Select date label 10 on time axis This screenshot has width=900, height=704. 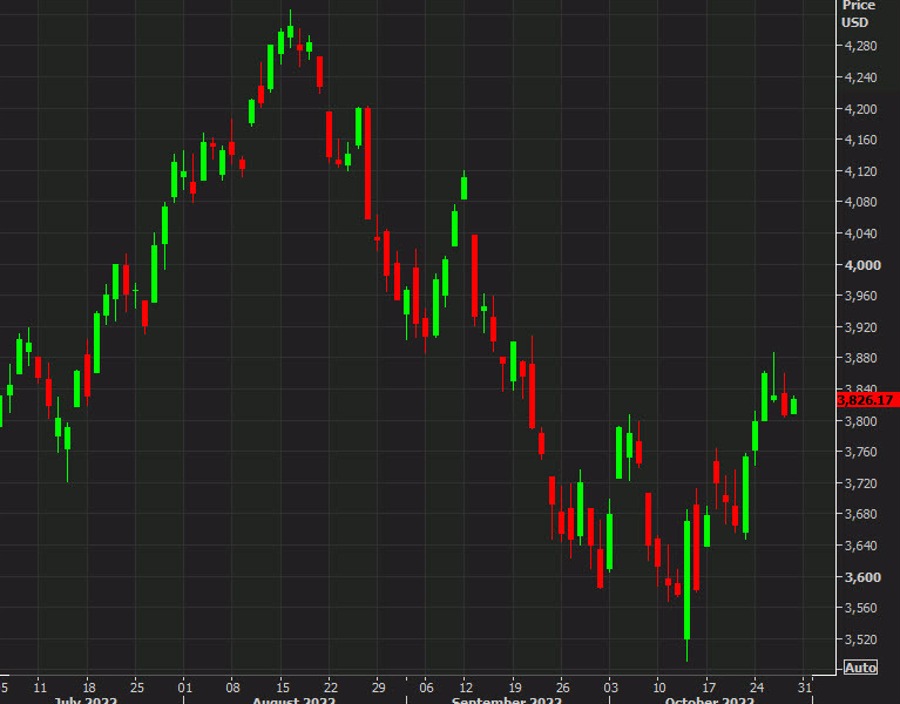[x=659, y=687]
